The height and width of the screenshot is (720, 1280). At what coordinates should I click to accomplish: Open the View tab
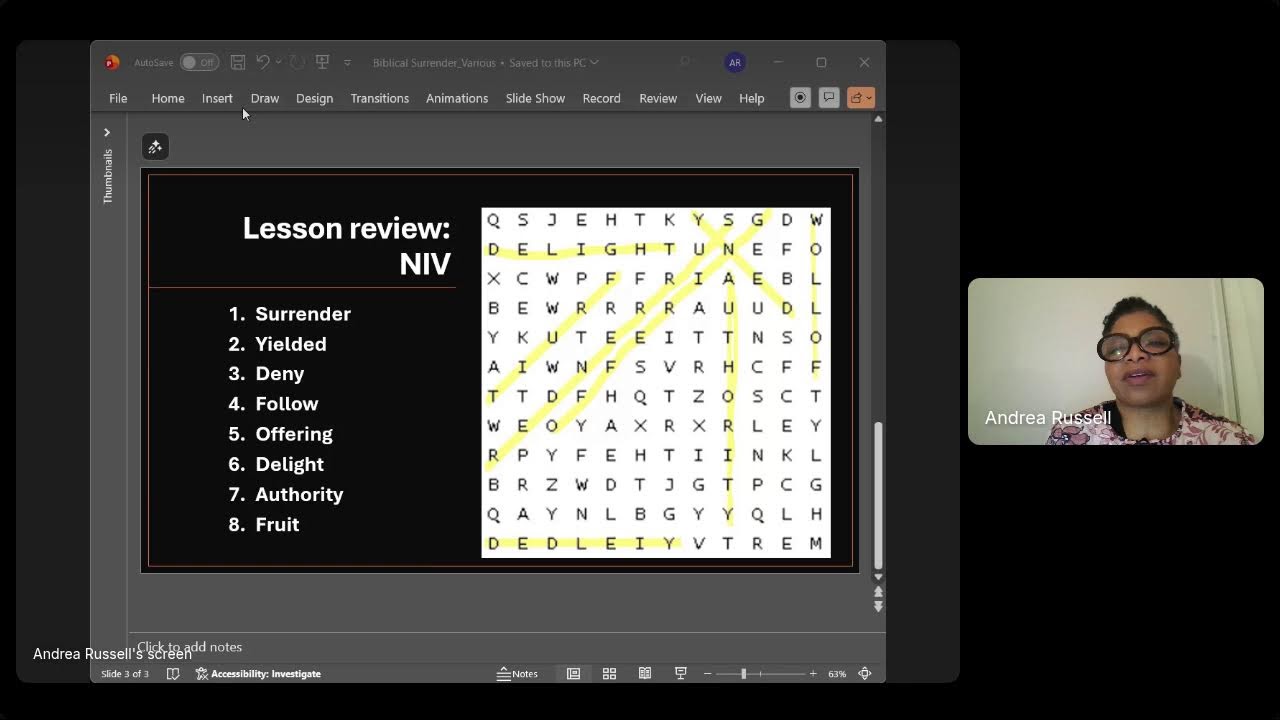coord(708,98)
